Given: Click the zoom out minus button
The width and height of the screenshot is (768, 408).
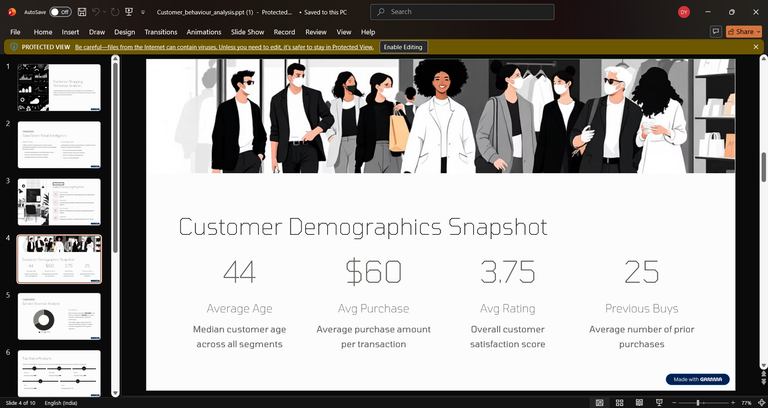Looking at the screenshot, I should click(675, 403).
